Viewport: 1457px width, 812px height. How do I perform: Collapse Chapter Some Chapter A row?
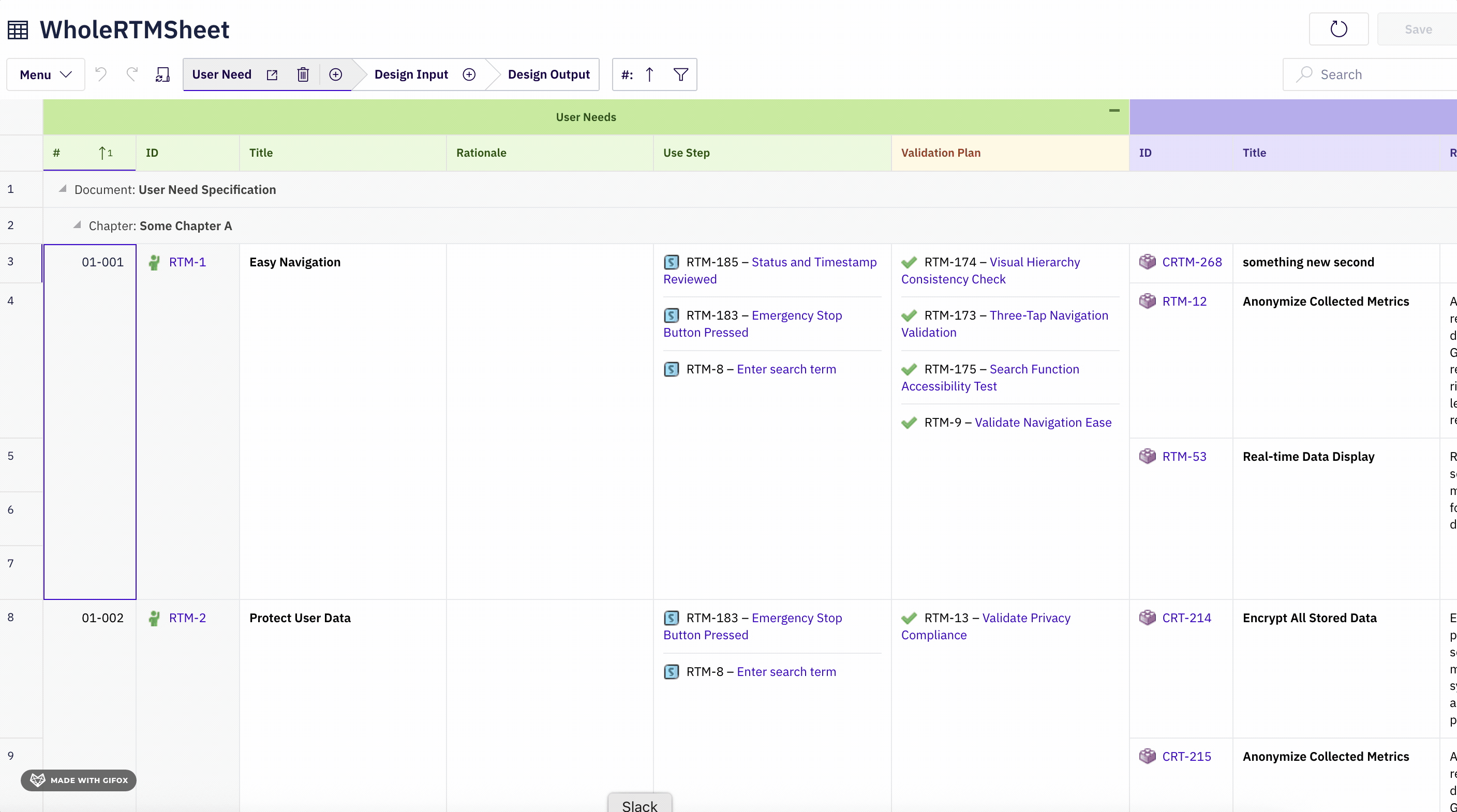point(78,225)
